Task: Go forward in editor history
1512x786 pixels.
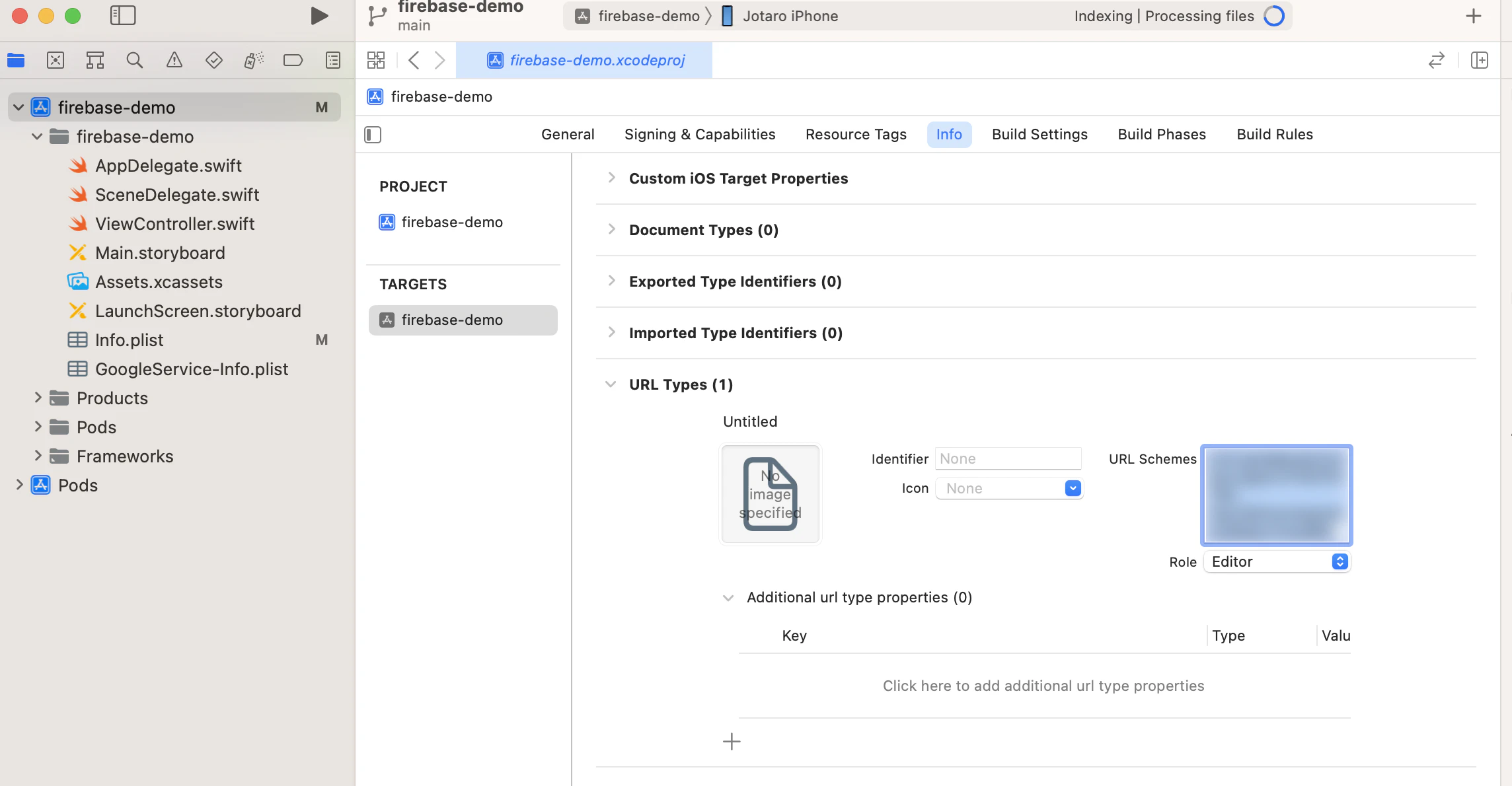Action: 439,60
